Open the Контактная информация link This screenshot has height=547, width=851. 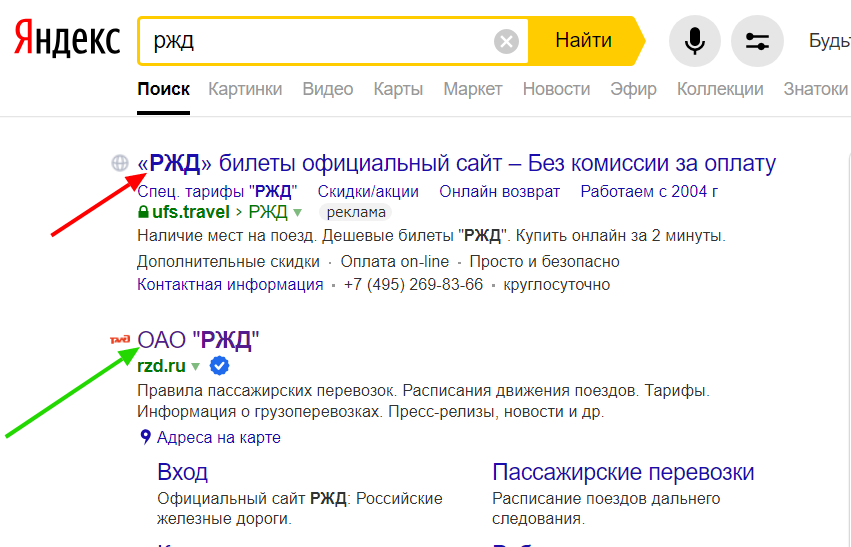pyautogui.click(x=230, y=284)
